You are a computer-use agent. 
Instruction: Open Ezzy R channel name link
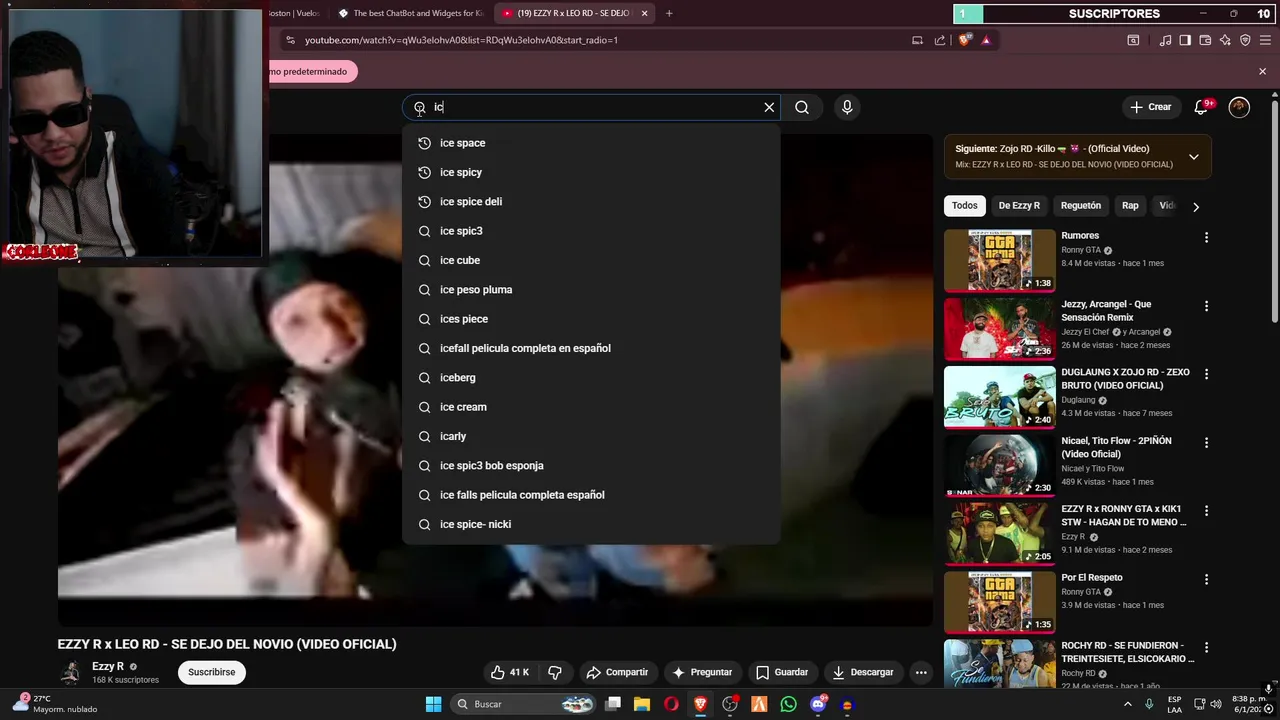pyautogui.click(x=108, y=666)
